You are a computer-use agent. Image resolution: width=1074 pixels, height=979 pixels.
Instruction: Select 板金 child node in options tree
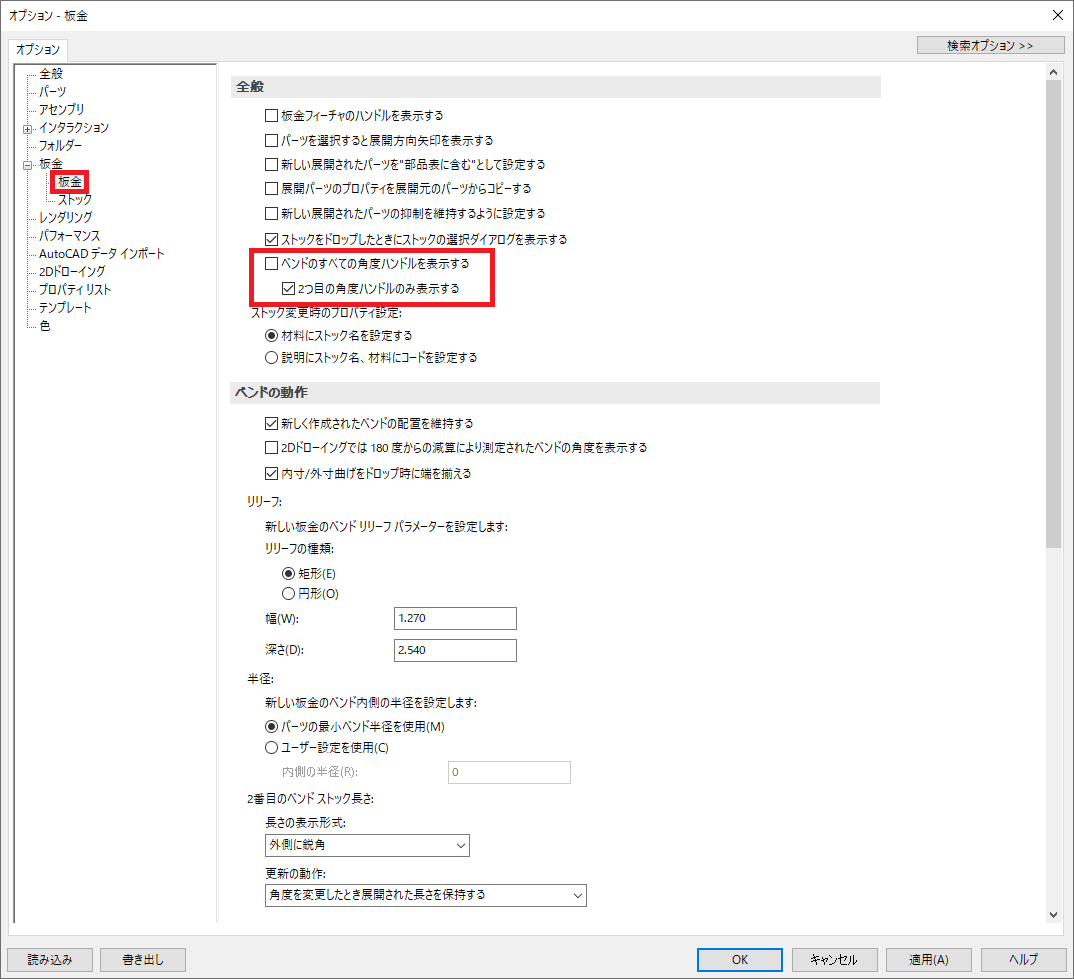tap(68, 181)
